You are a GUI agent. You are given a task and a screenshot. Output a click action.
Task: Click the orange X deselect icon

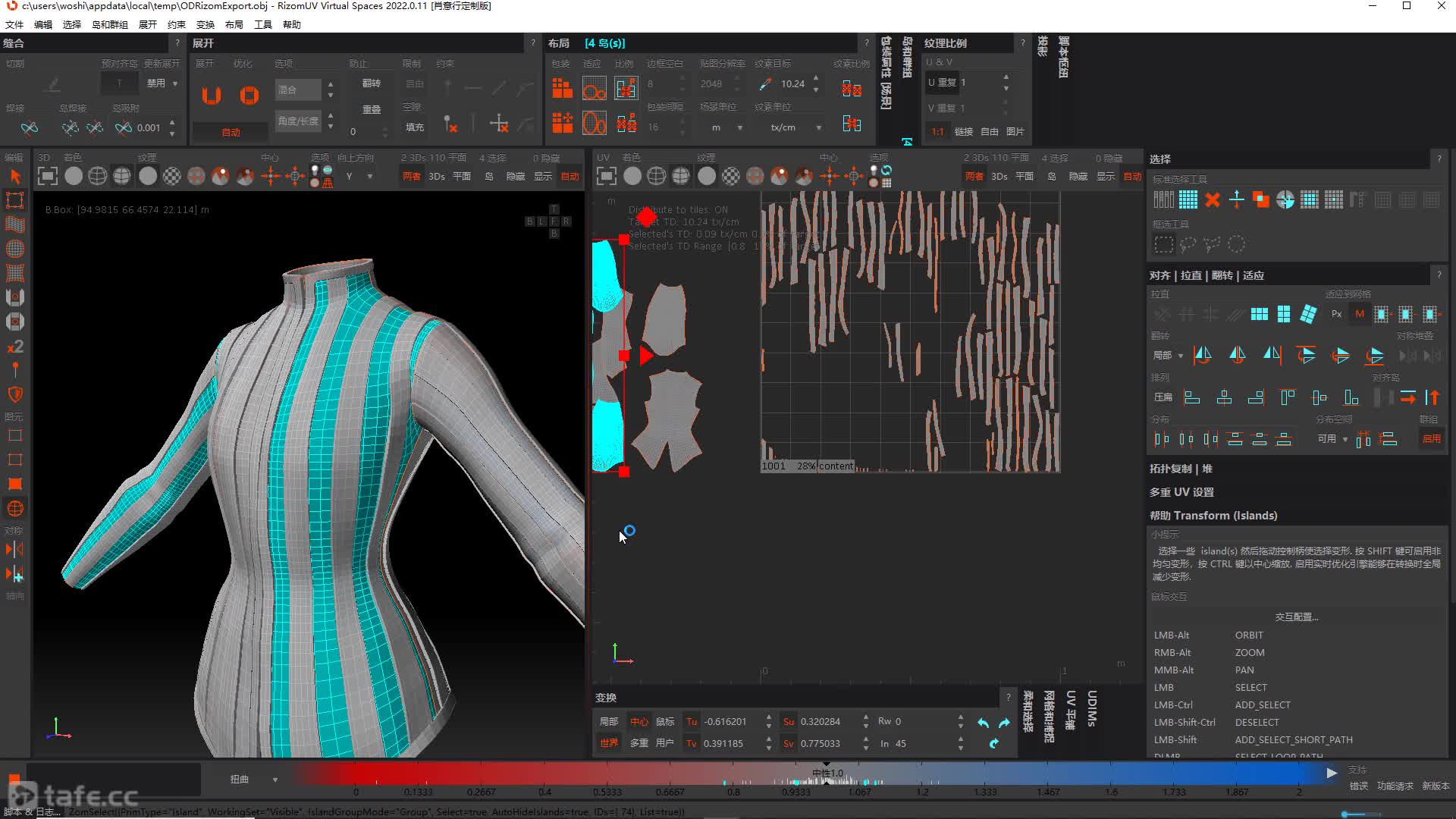[x=1213, y=200]
